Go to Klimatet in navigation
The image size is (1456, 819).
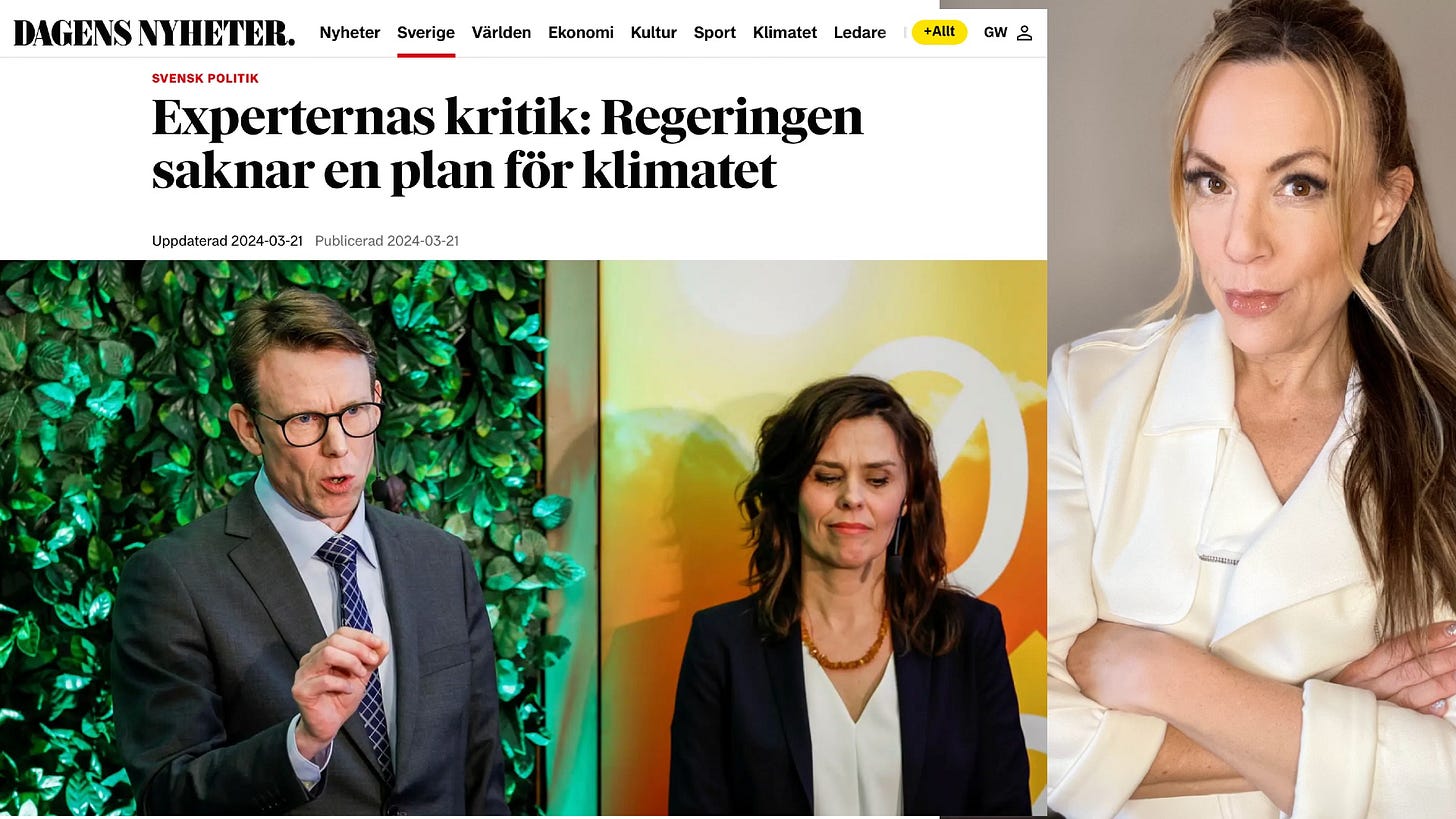tap(785, 33)
